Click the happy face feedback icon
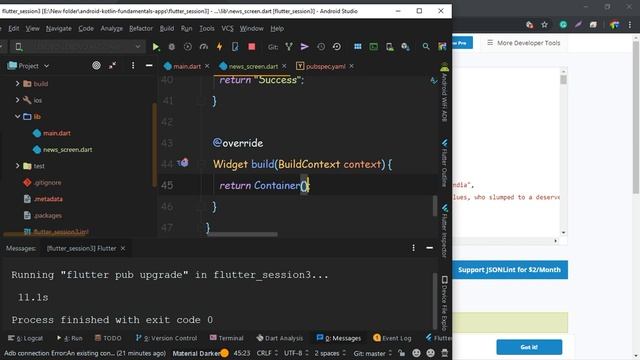 point(416,353)
